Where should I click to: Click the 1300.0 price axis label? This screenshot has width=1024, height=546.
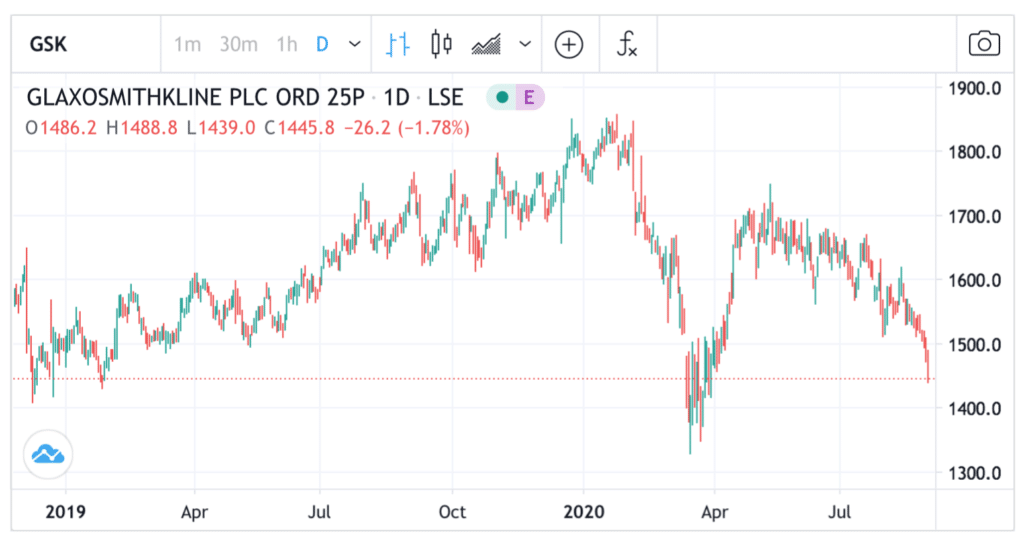pyautogui.click(x=974, y=473)
